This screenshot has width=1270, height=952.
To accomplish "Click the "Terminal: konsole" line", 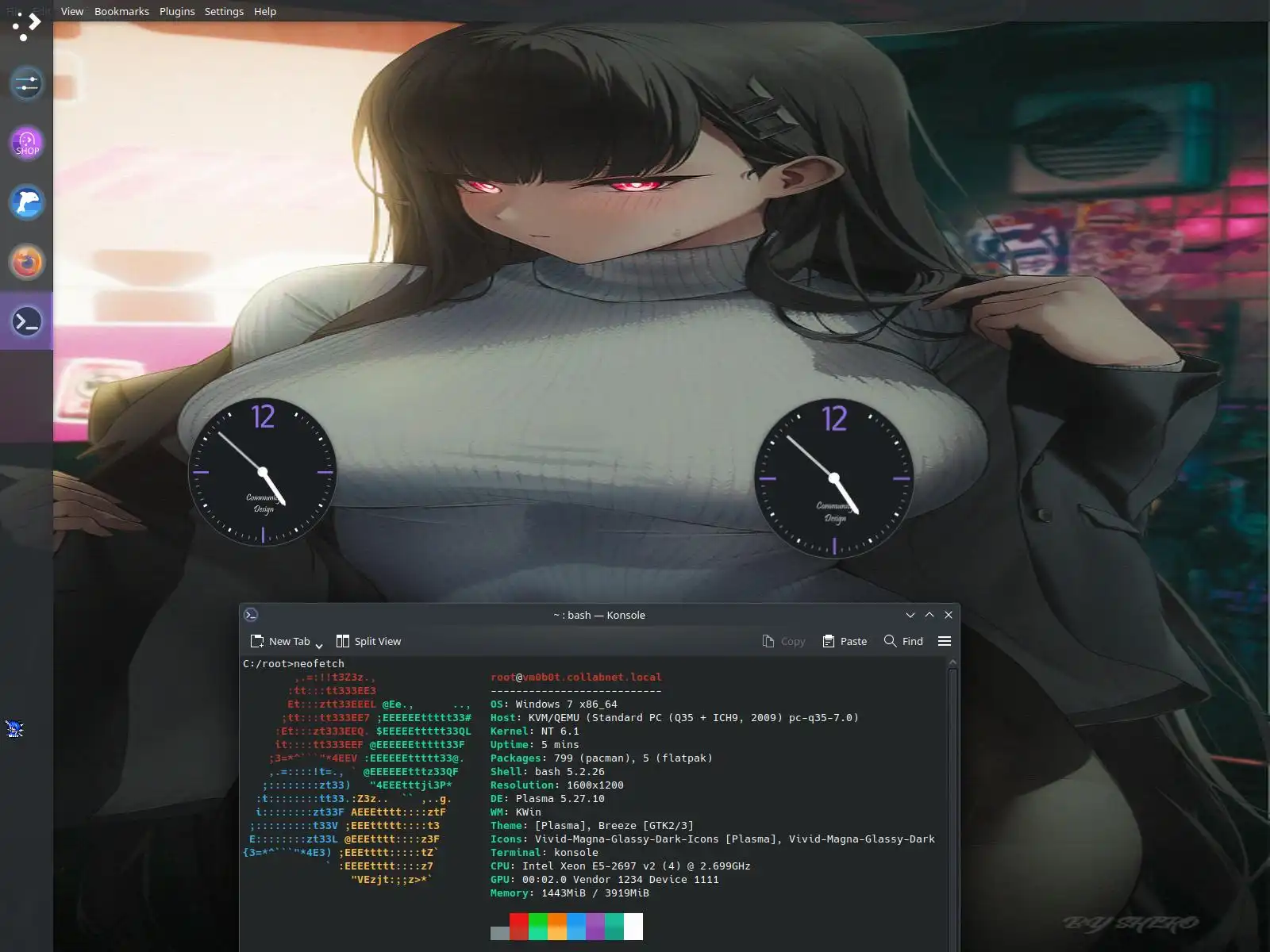I will pos(545,852).
